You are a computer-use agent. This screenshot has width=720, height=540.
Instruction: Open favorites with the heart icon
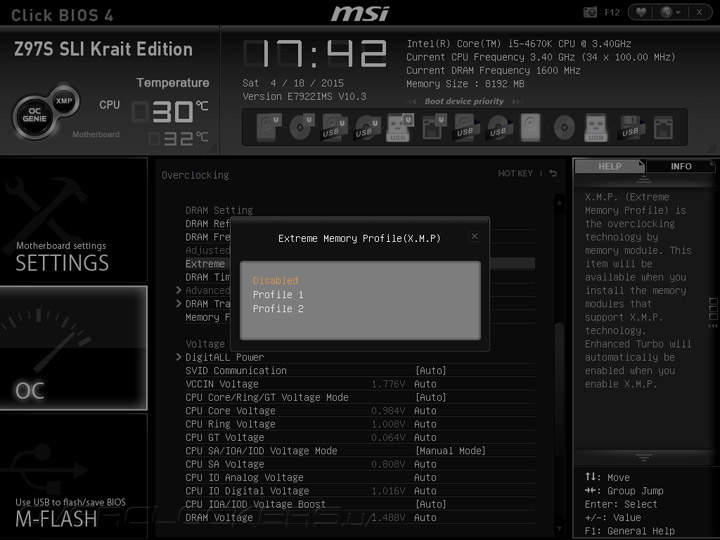click(641, 12)
